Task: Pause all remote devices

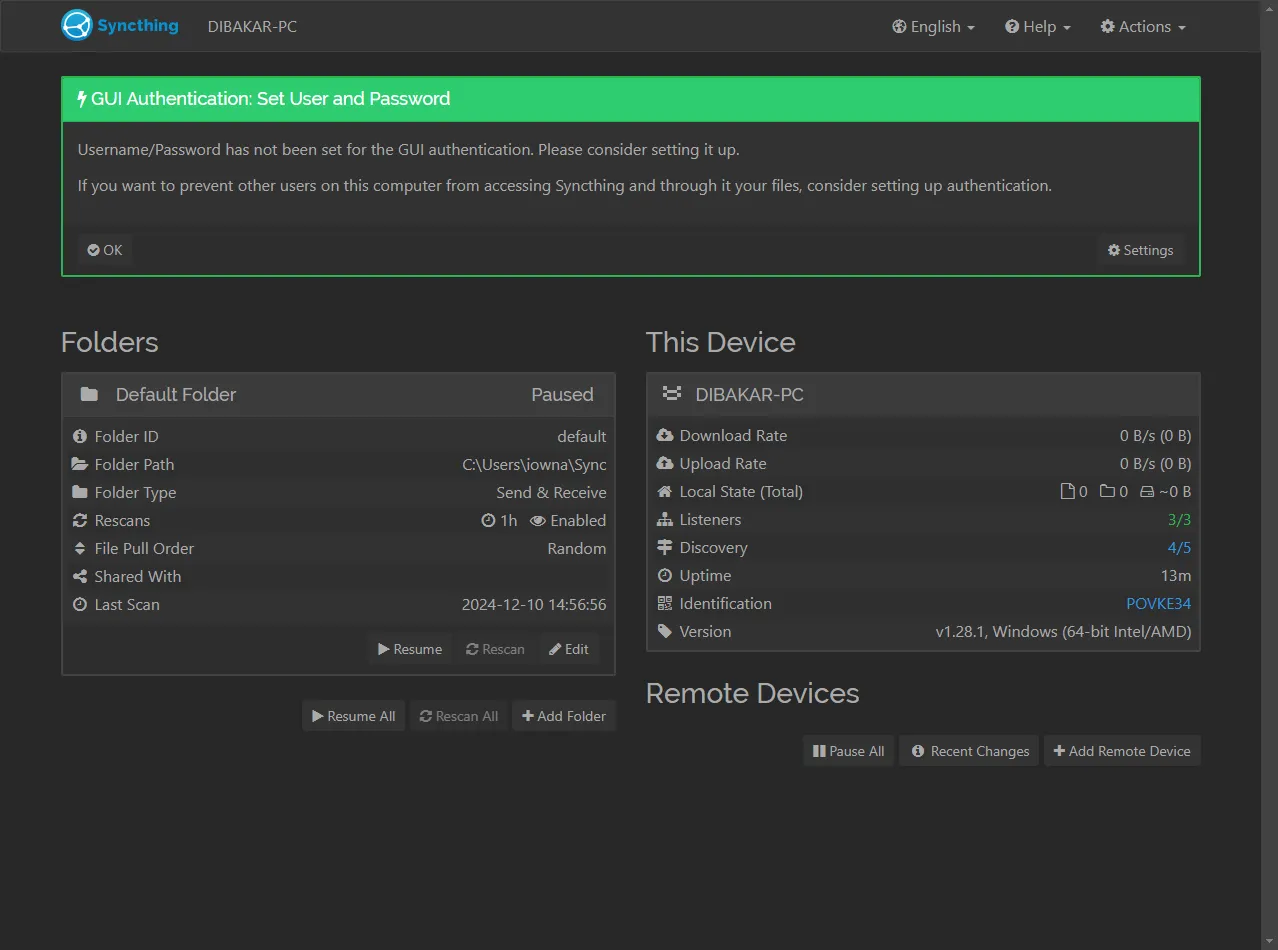Action: pos(848,751)
